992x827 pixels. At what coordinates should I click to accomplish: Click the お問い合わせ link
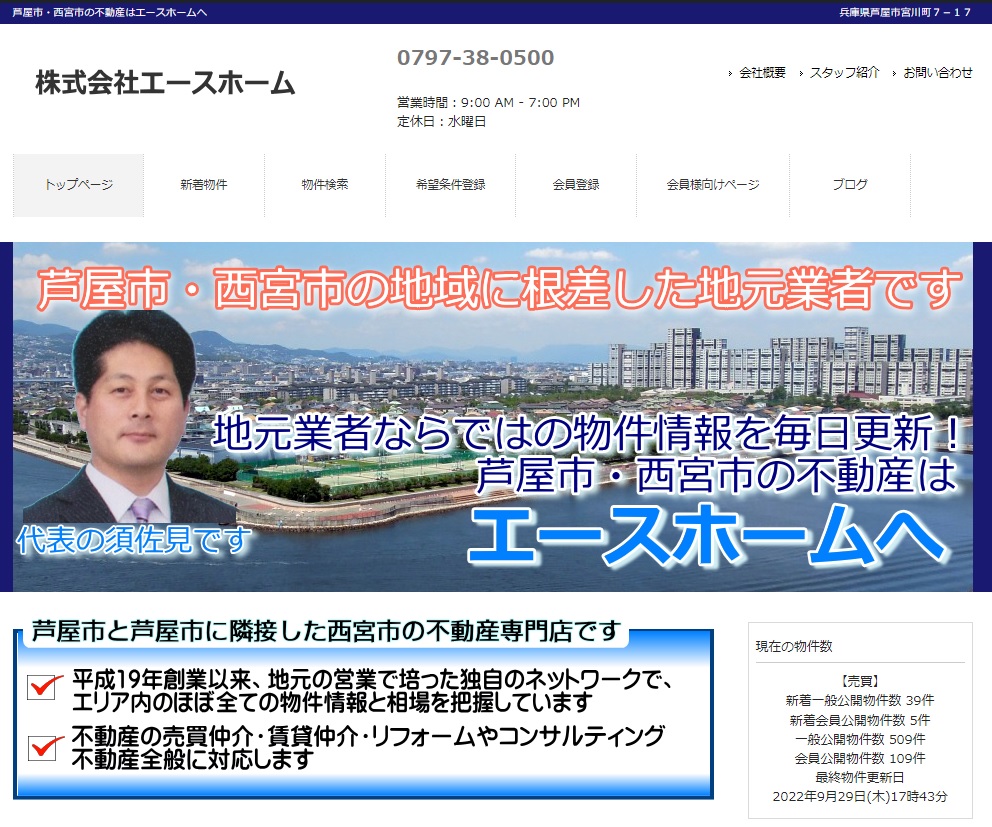click(x=938, y=73)
